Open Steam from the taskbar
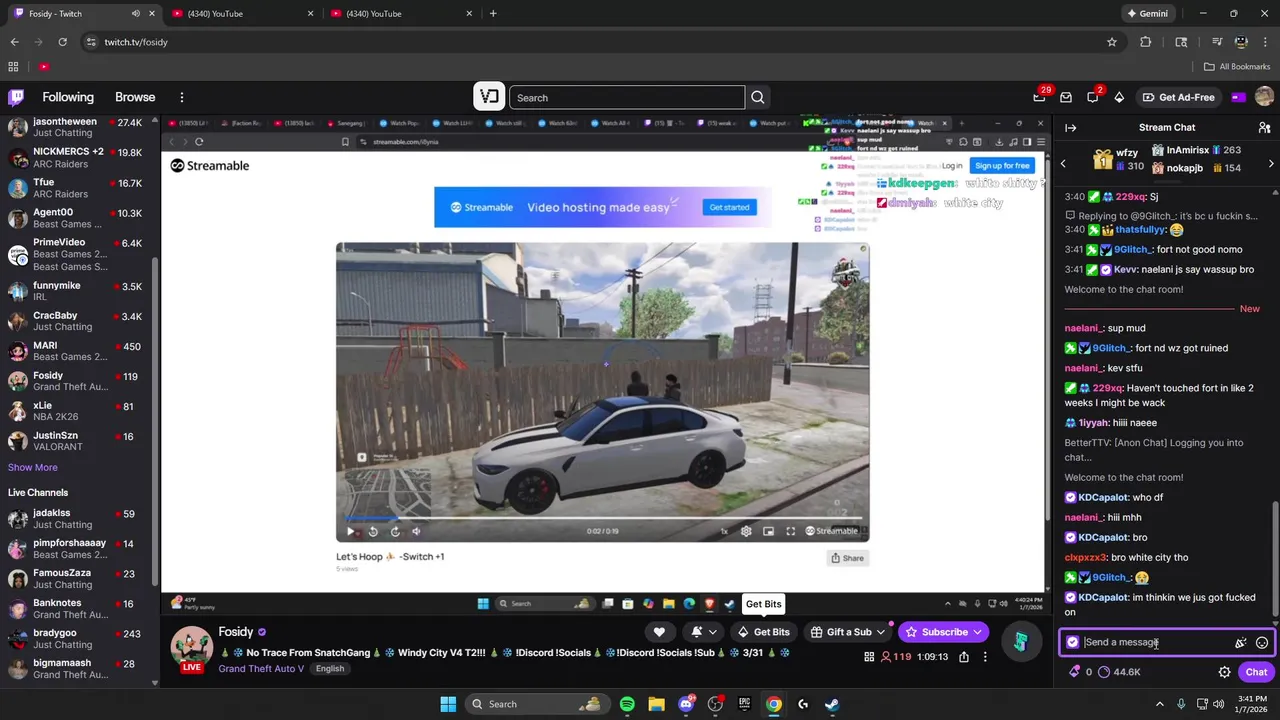Screen dimensions: 1280x720 point(832,704)
